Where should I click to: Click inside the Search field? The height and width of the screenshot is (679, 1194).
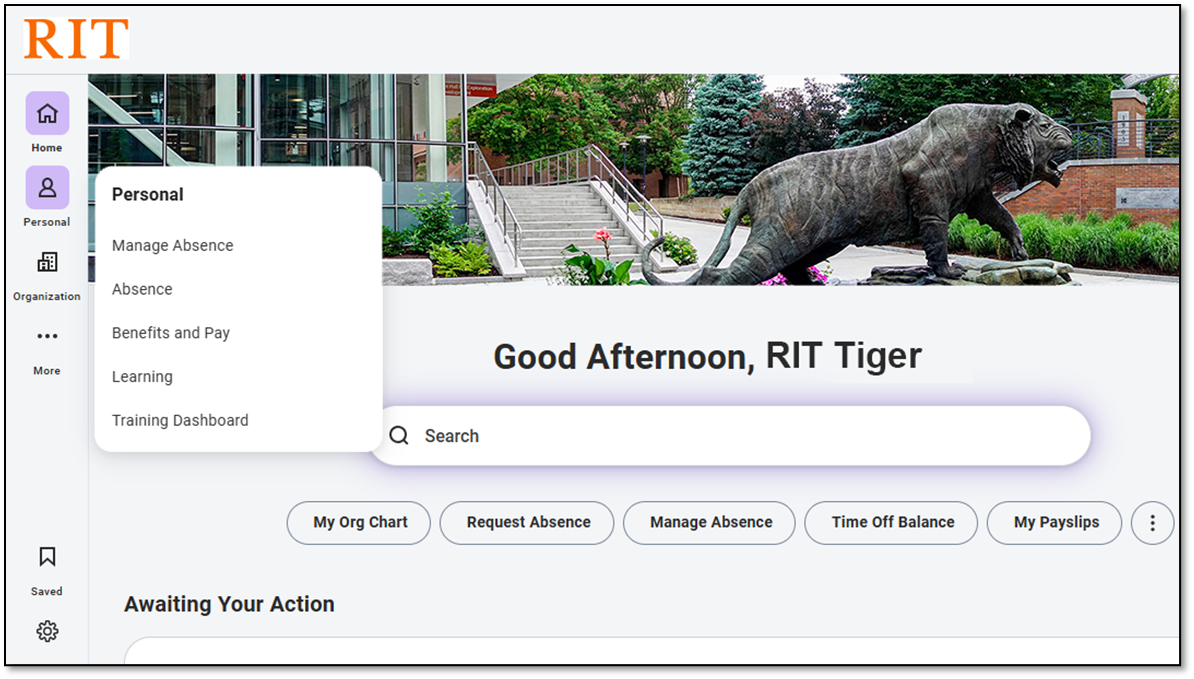pyautogui.click(x=700, y=435)
